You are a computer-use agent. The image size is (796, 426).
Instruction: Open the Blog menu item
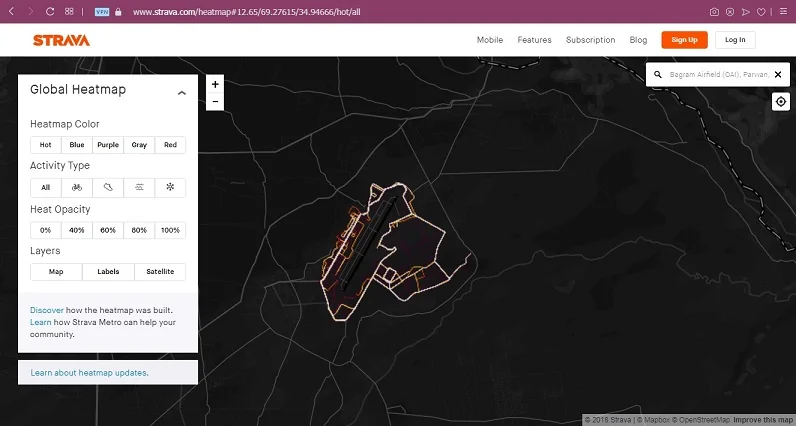(638, 40)
